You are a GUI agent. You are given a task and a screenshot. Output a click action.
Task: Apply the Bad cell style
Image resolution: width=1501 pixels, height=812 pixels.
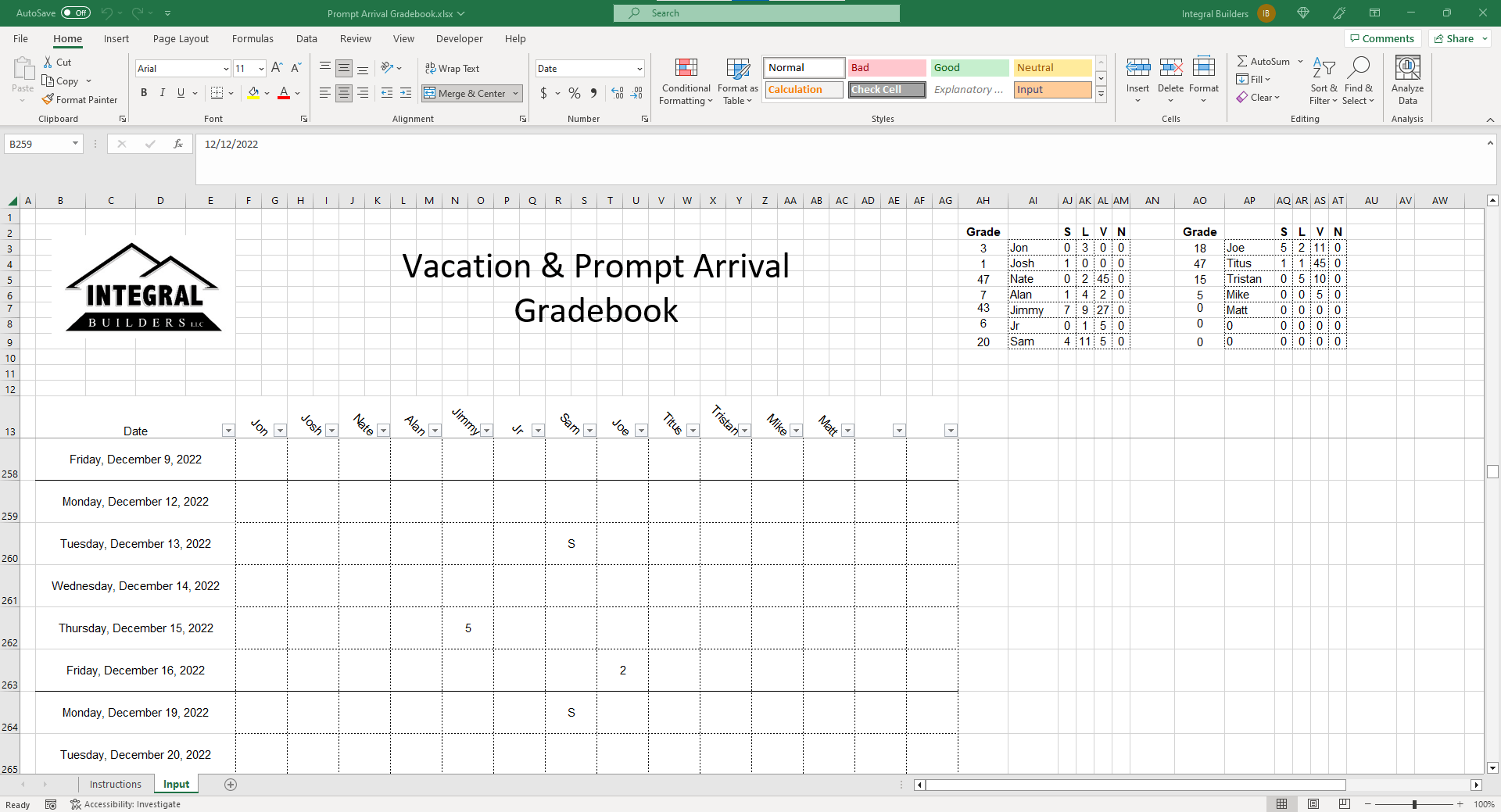pos(887,68)
